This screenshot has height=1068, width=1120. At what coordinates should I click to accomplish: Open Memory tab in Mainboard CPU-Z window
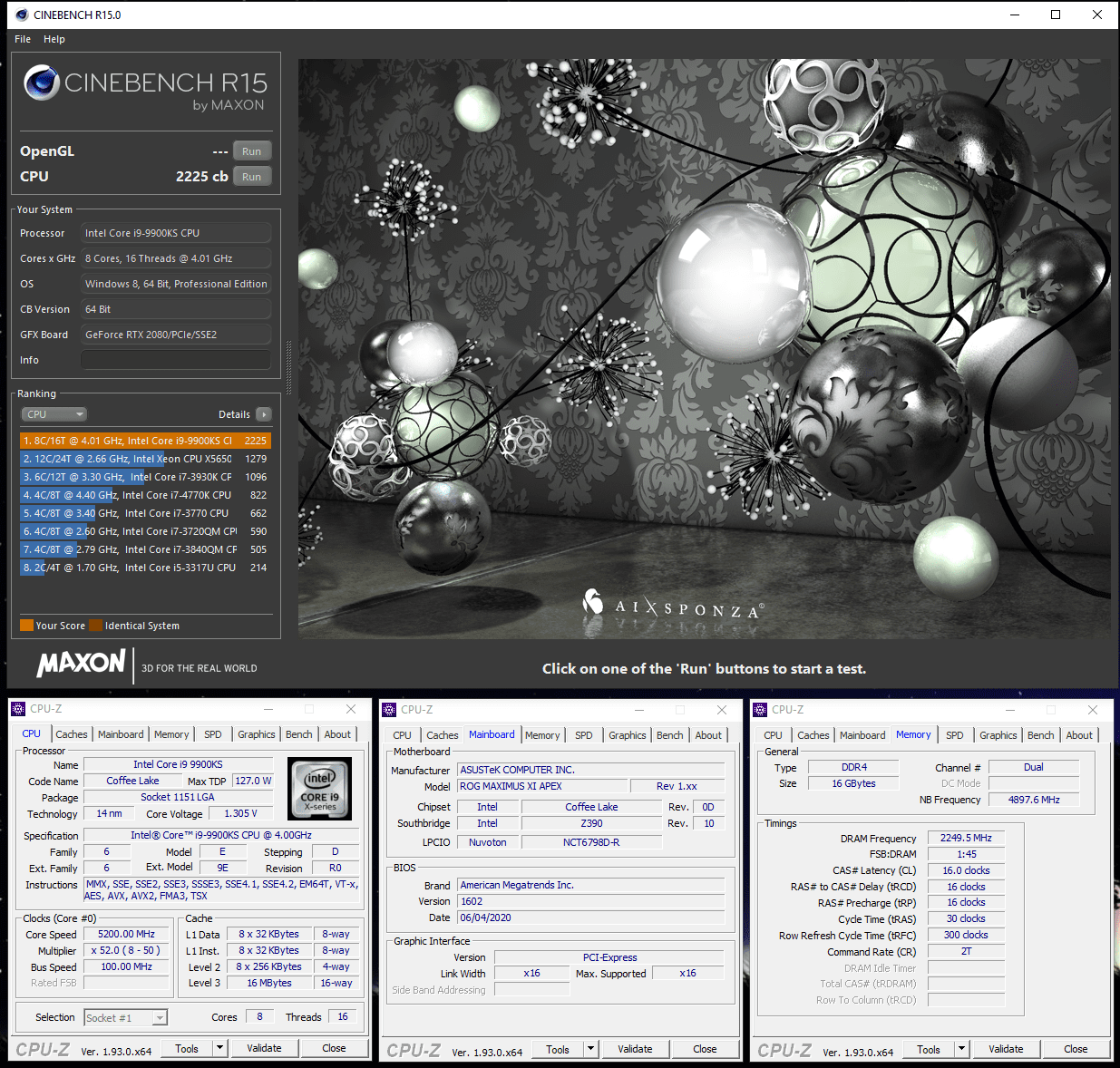(x=542, y=735)
